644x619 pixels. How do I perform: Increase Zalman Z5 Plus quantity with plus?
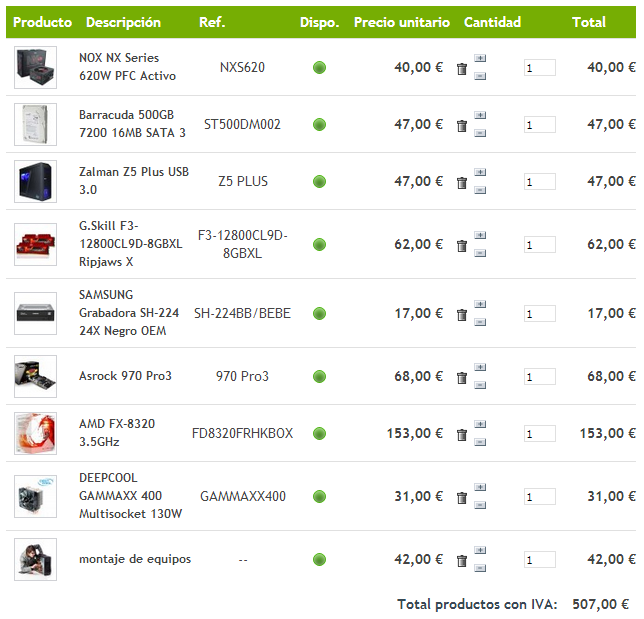click(480, 173)
